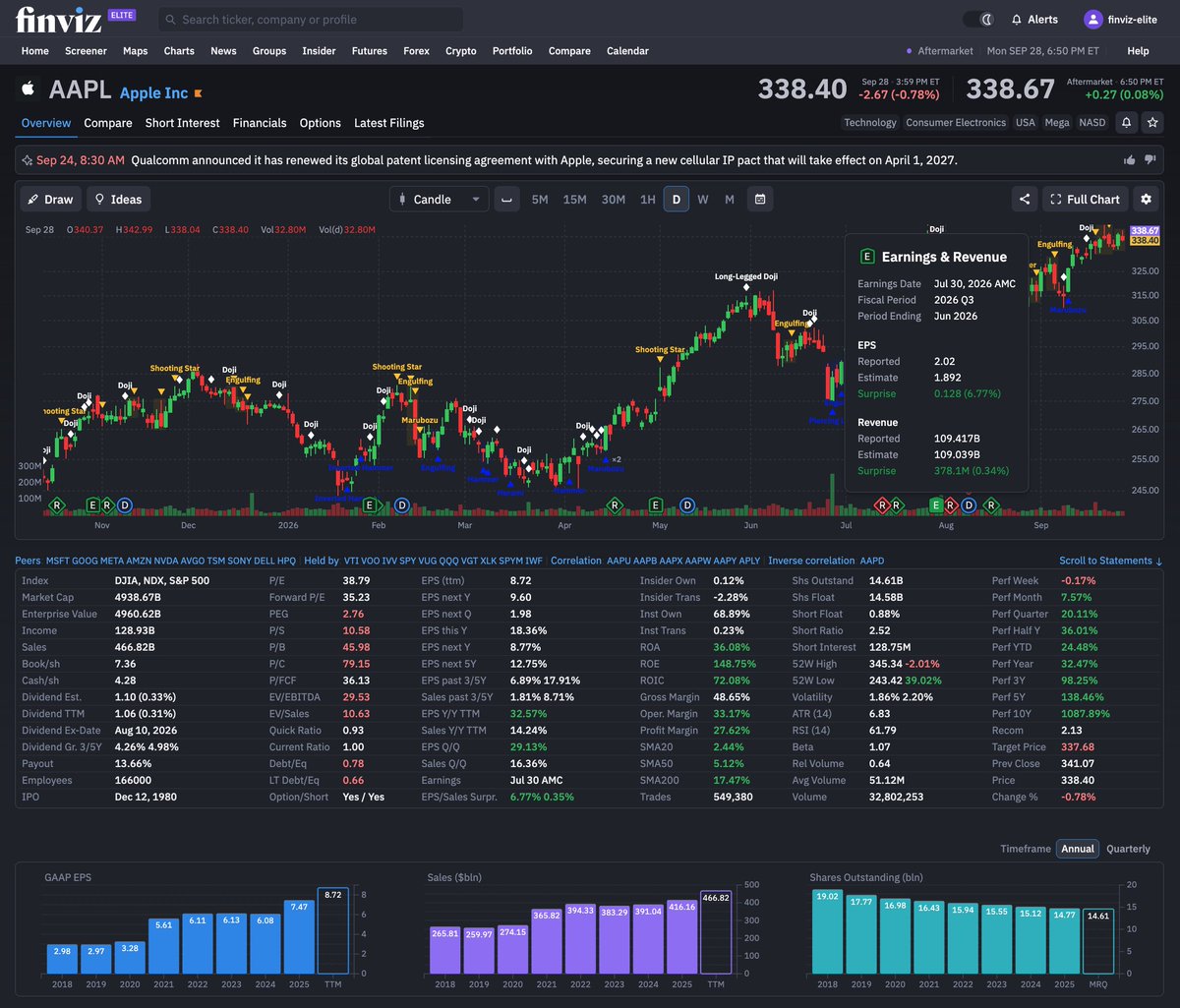Switch to the Short Interest tab
This screenshot has width=1180, height=1008.
click(182, 123)
